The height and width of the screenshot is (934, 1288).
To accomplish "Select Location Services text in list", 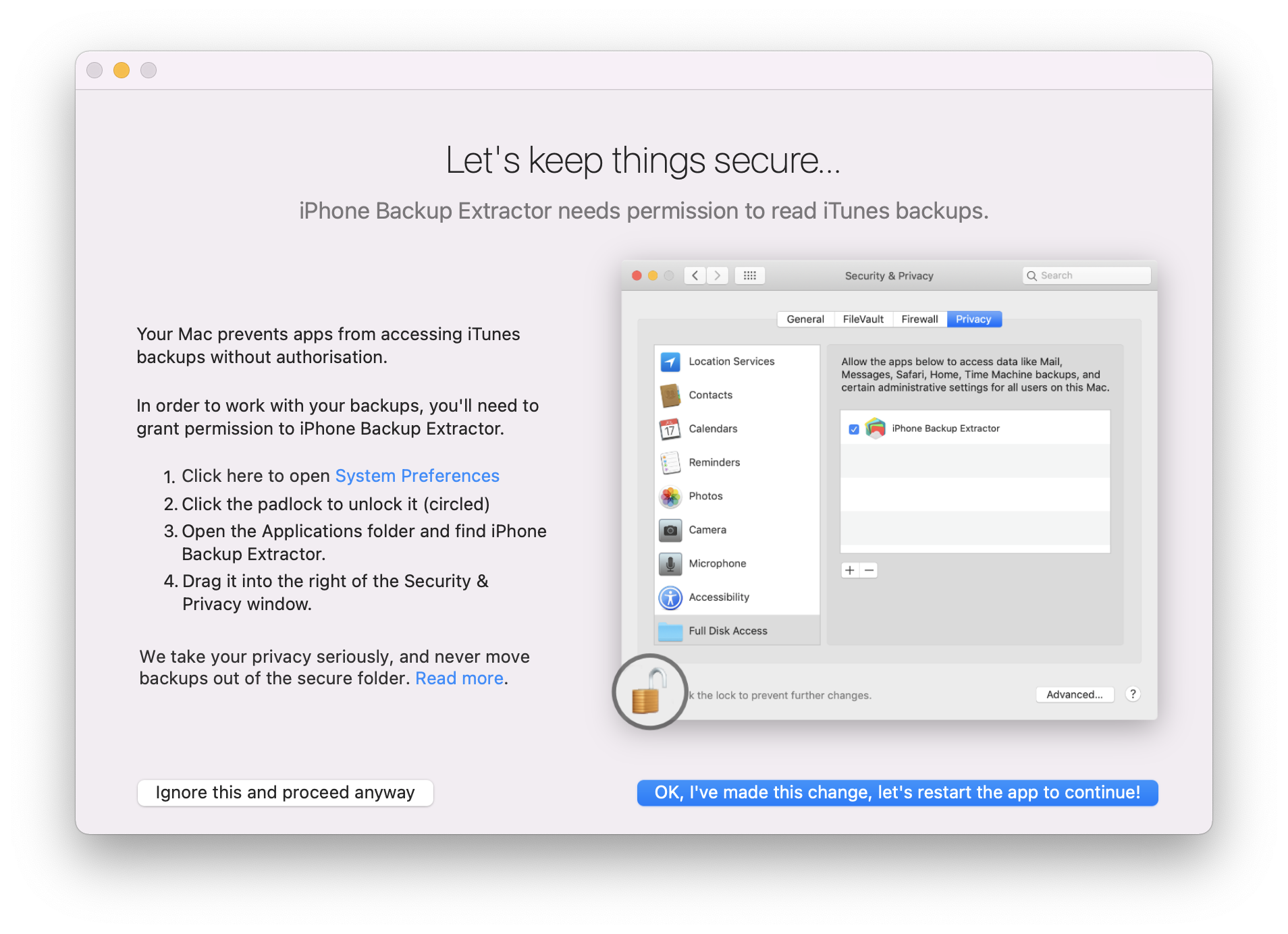I will pos(731,362).
